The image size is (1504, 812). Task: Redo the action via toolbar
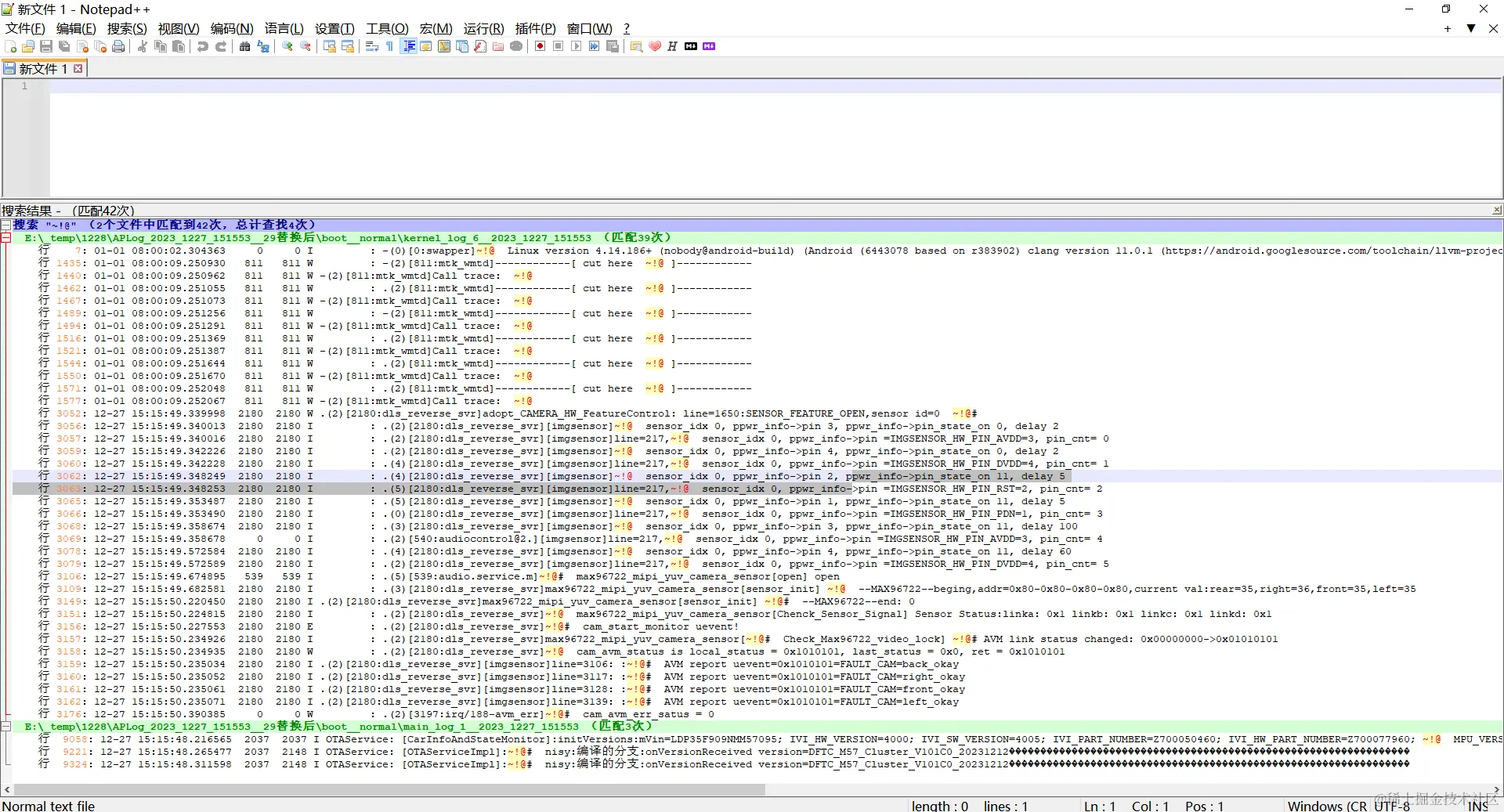[222, 46]
